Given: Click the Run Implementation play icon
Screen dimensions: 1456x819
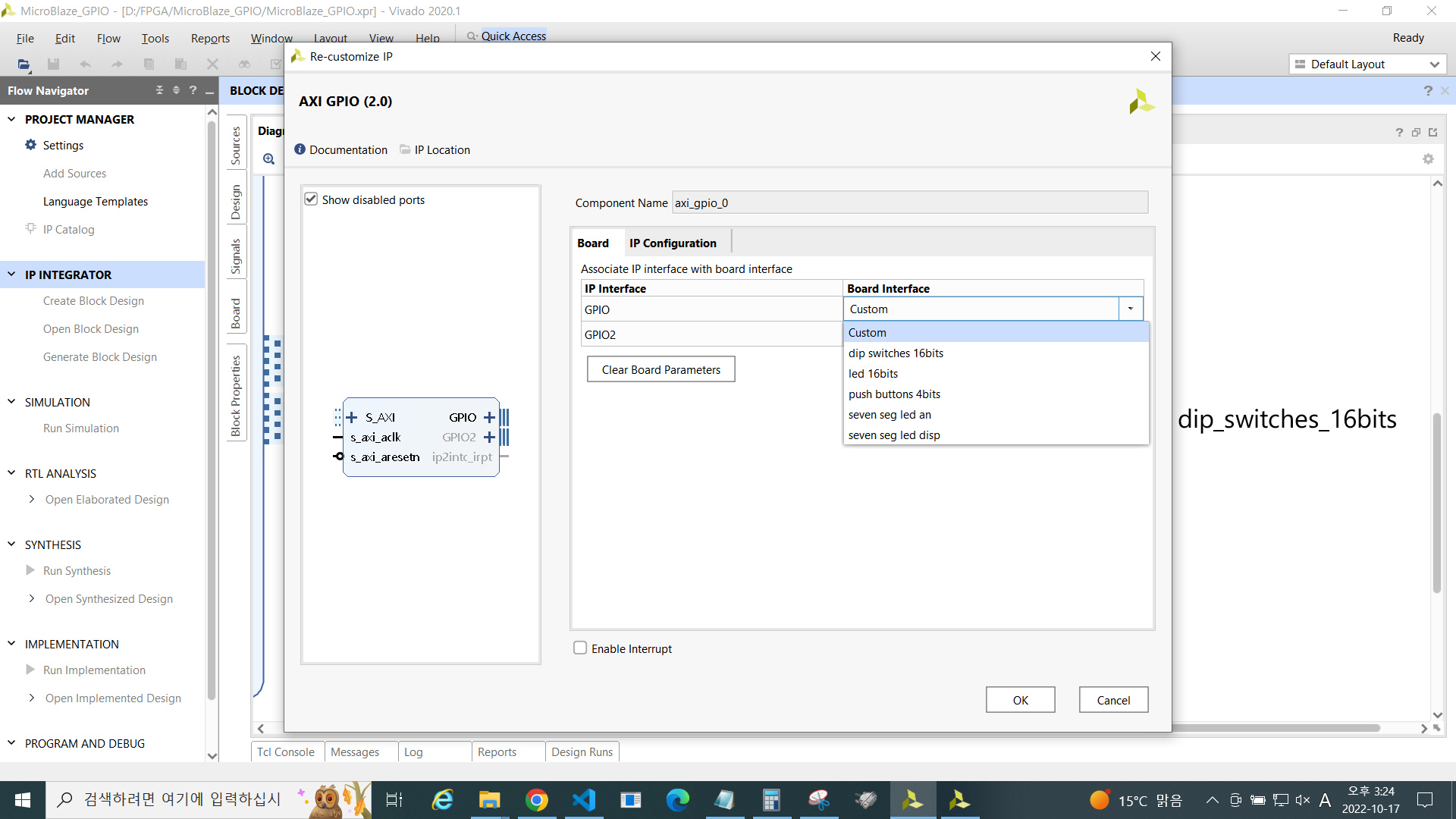Looking at the screenshot, I should pos(30,670).
